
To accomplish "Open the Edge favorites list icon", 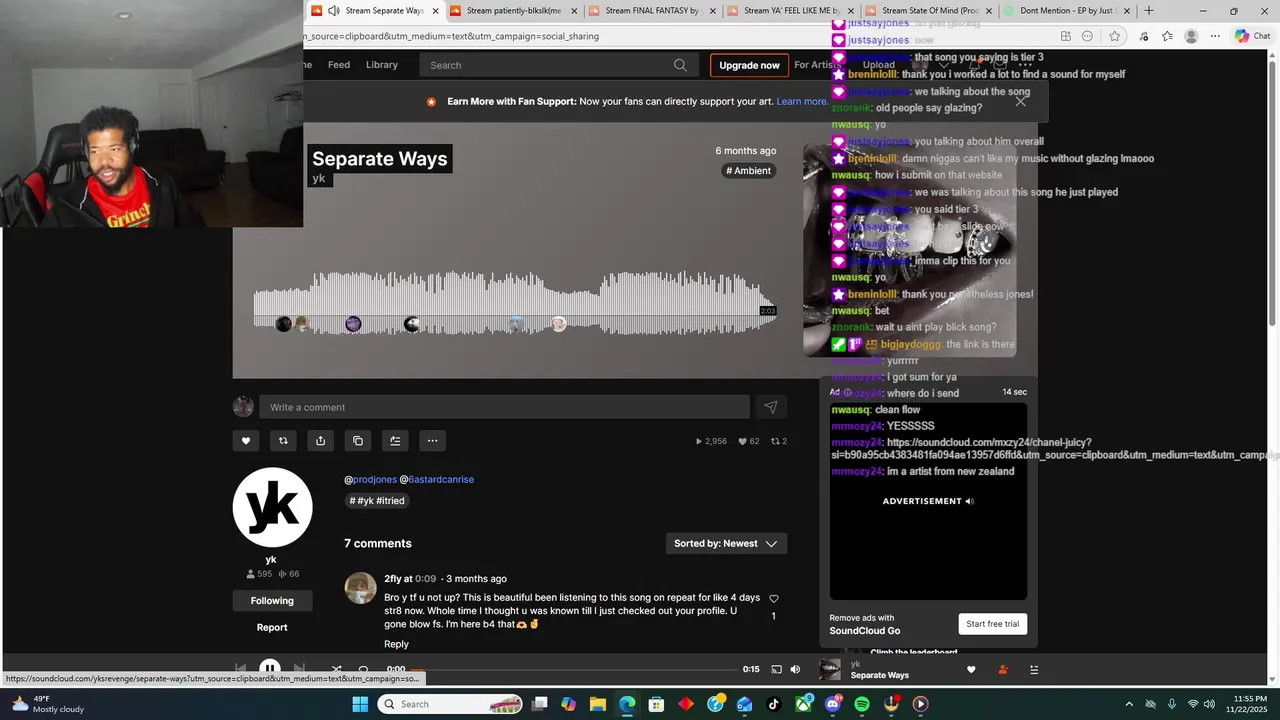I will [x=1167, y=36].
